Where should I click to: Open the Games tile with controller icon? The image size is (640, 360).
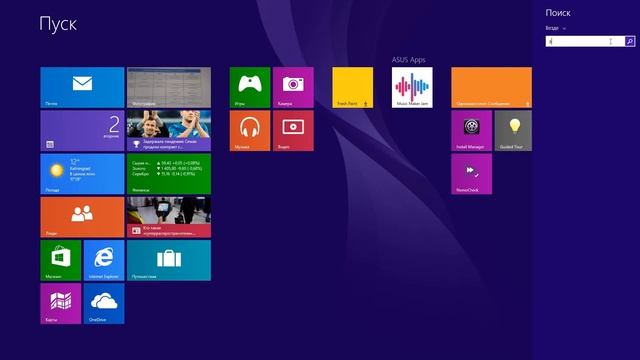pyautogui.click(x=250, y=87)
